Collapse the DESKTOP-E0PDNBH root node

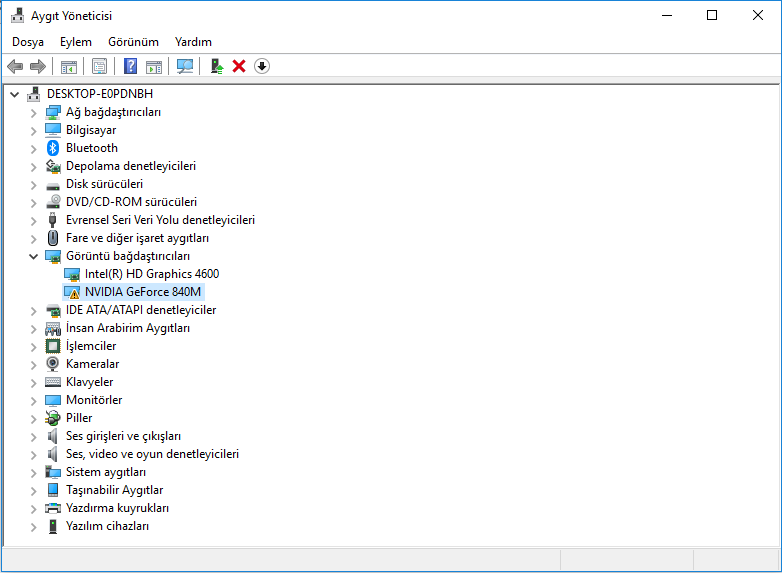pos(15,94)
